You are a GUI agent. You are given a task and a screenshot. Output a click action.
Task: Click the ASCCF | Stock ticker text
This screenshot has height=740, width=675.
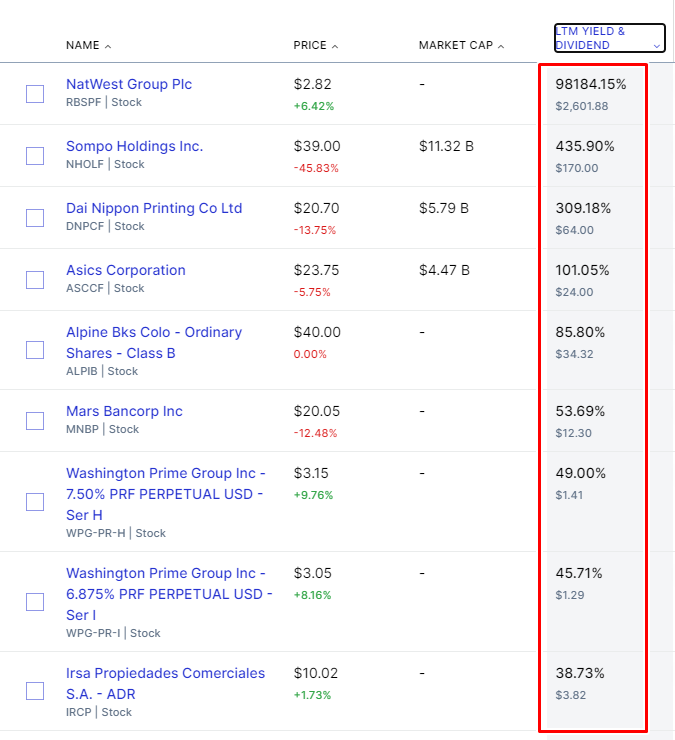pyautogui.click(x=105, y=288)
